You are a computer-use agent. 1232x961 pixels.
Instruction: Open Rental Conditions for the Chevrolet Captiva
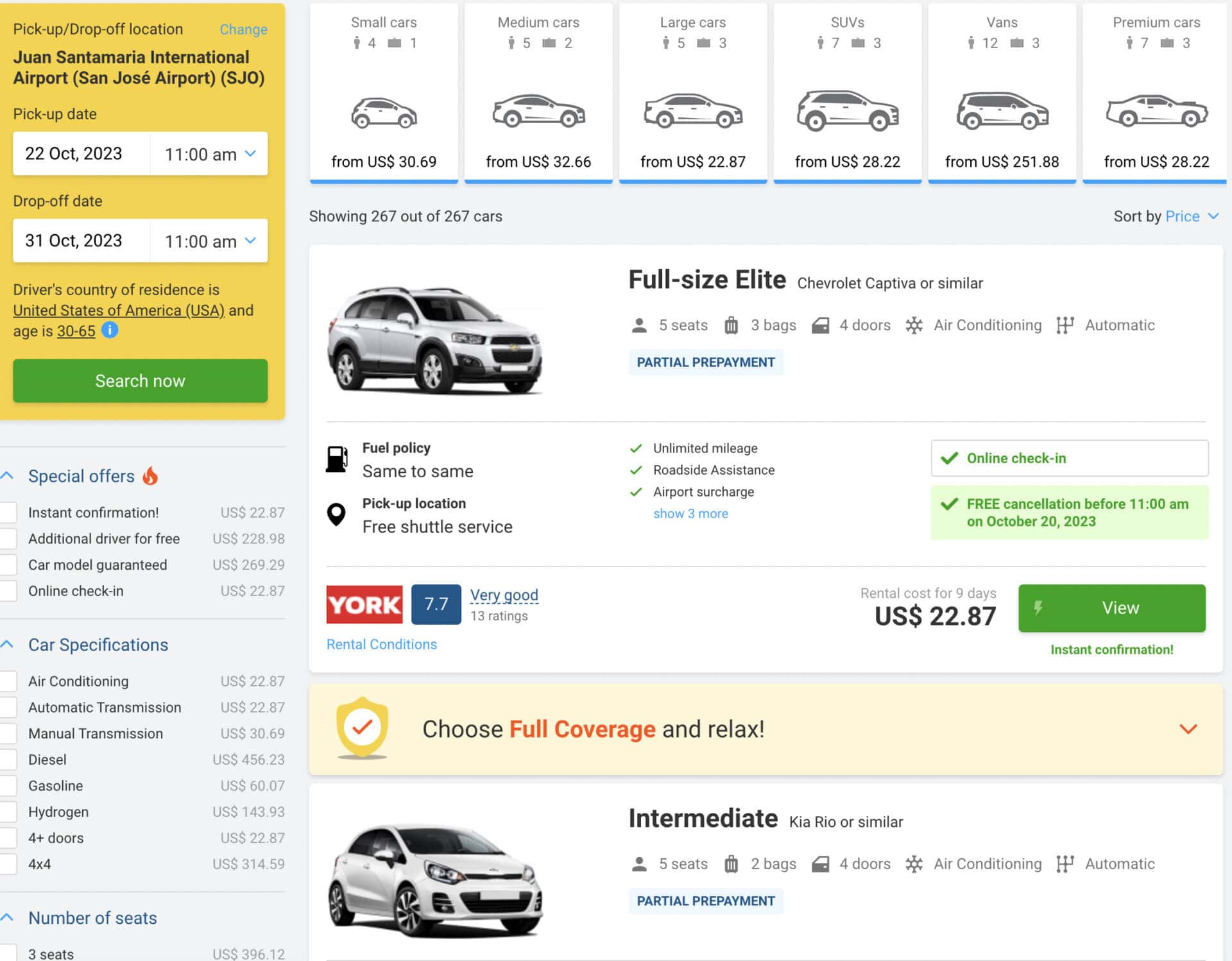[382, 644]
